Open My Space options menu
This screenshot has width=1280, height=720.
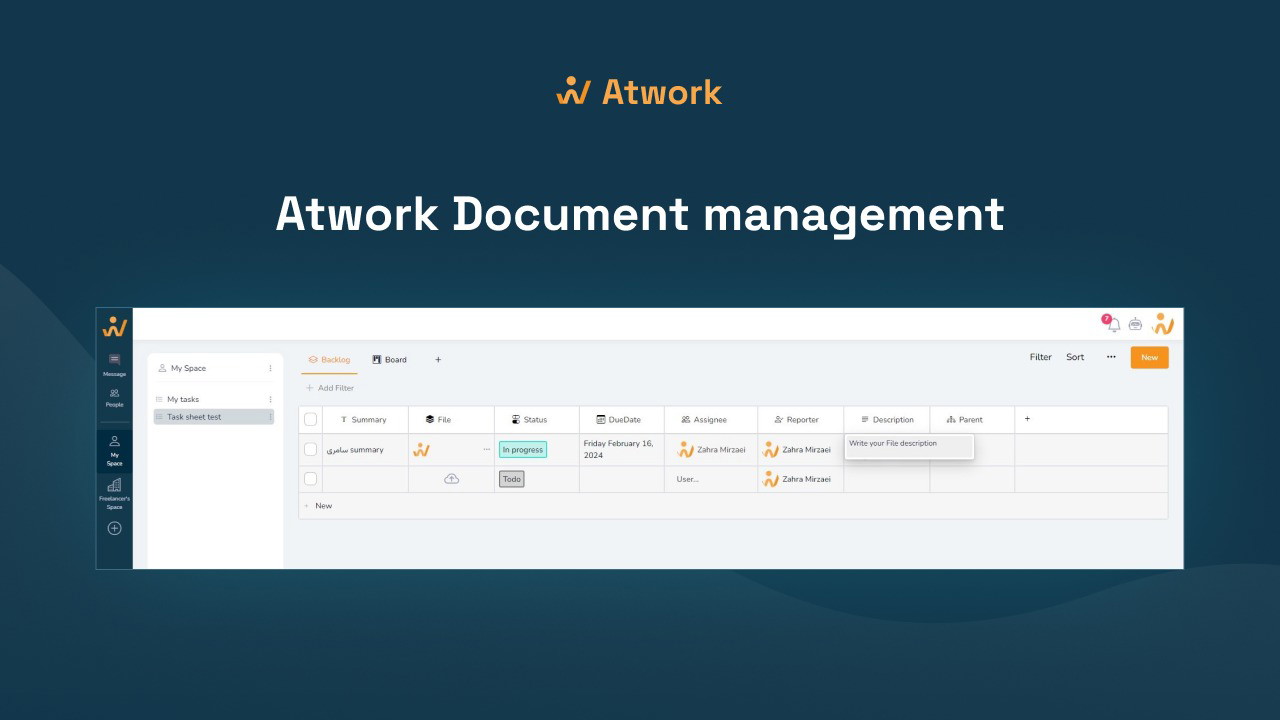[270, 368]
